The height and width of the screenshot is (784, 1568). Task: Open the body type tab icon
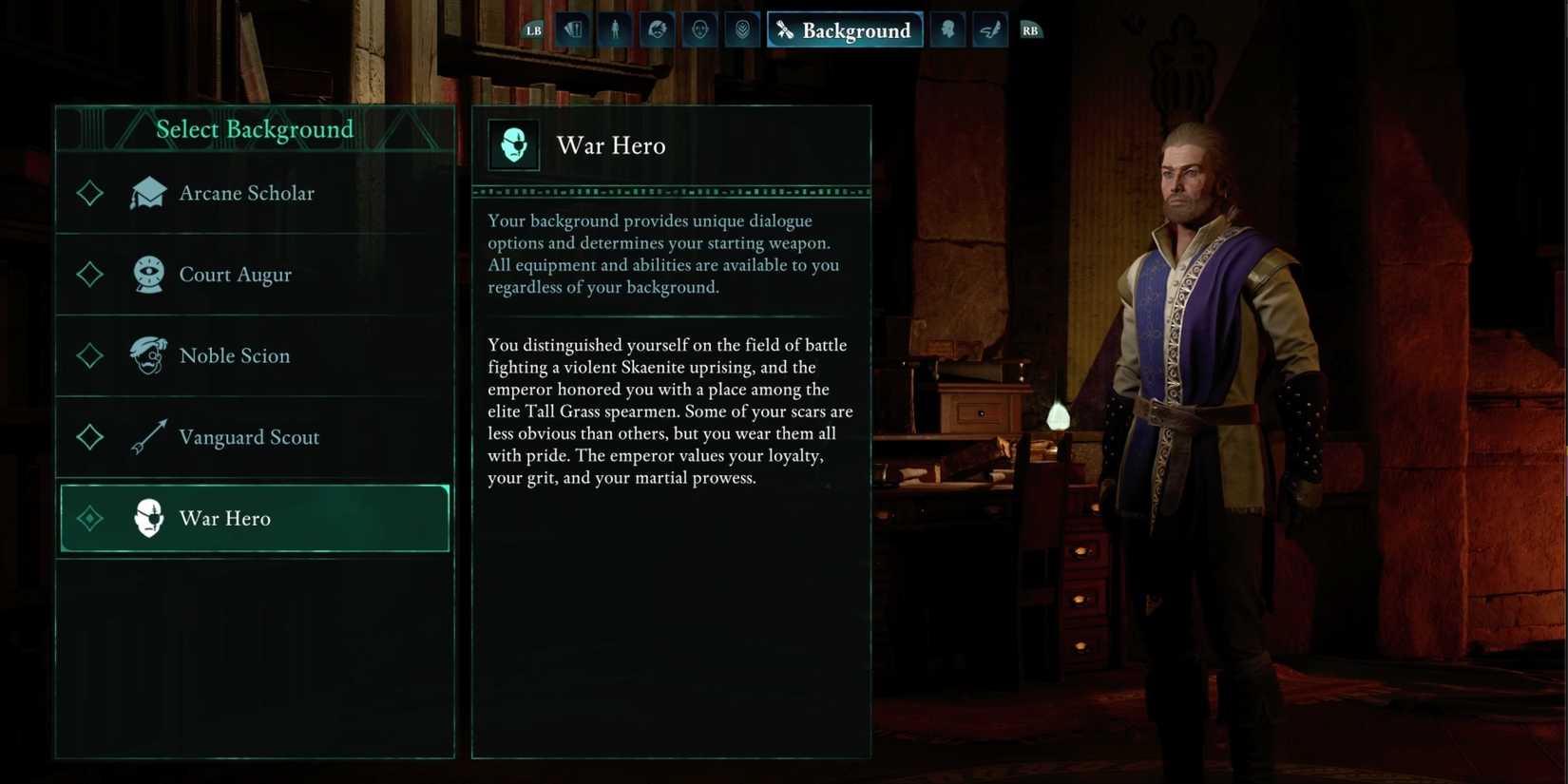pyautogui.click(x=615, y=30)
